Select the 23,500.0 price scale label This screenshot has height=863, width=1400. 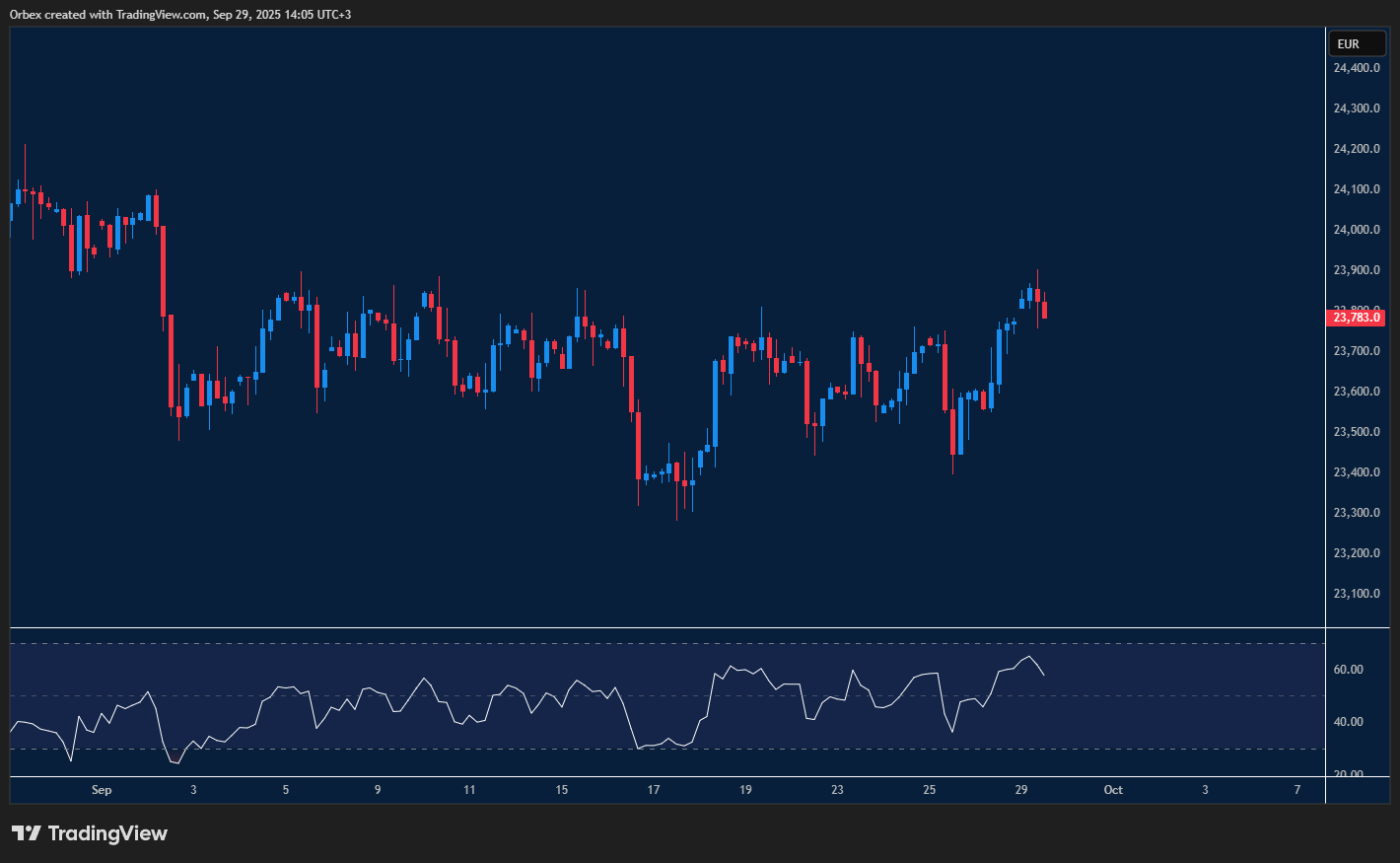(x=1356, y=432)
